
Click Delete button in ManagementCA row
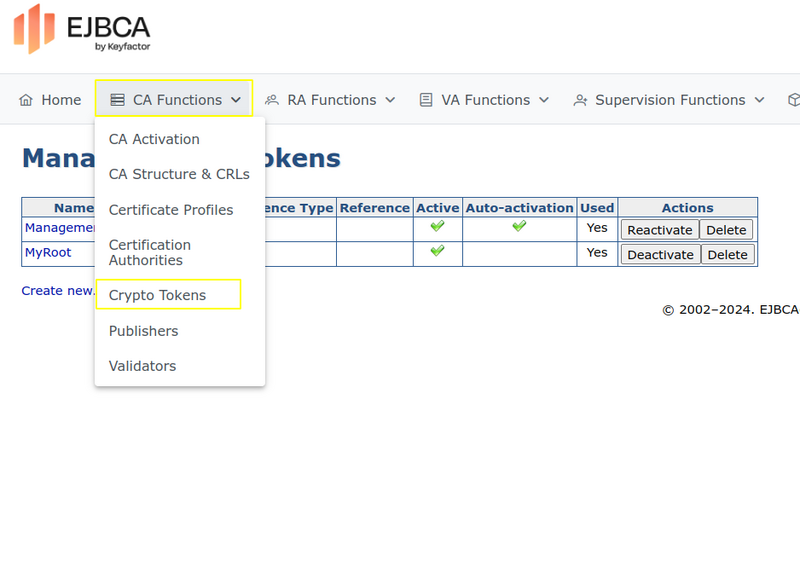[726, 230]
